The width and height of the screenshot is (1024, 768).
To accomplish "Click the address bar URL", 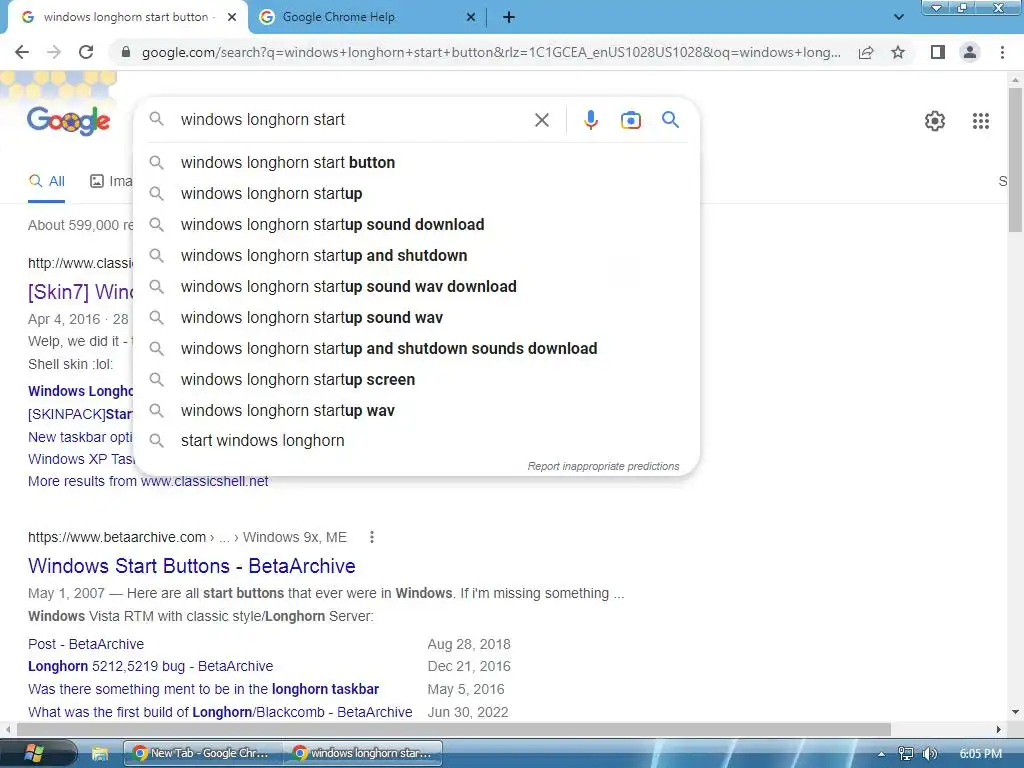I will (491, 52).
